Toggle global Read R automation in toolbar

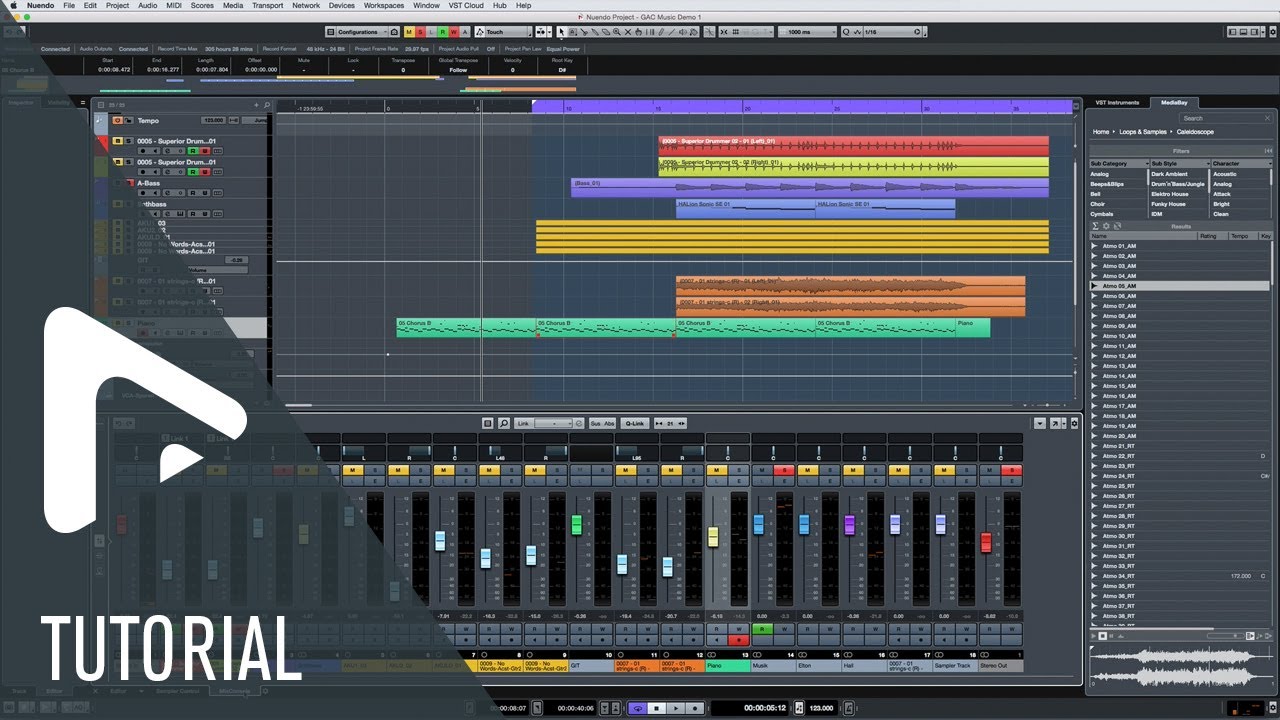point(442,32)
